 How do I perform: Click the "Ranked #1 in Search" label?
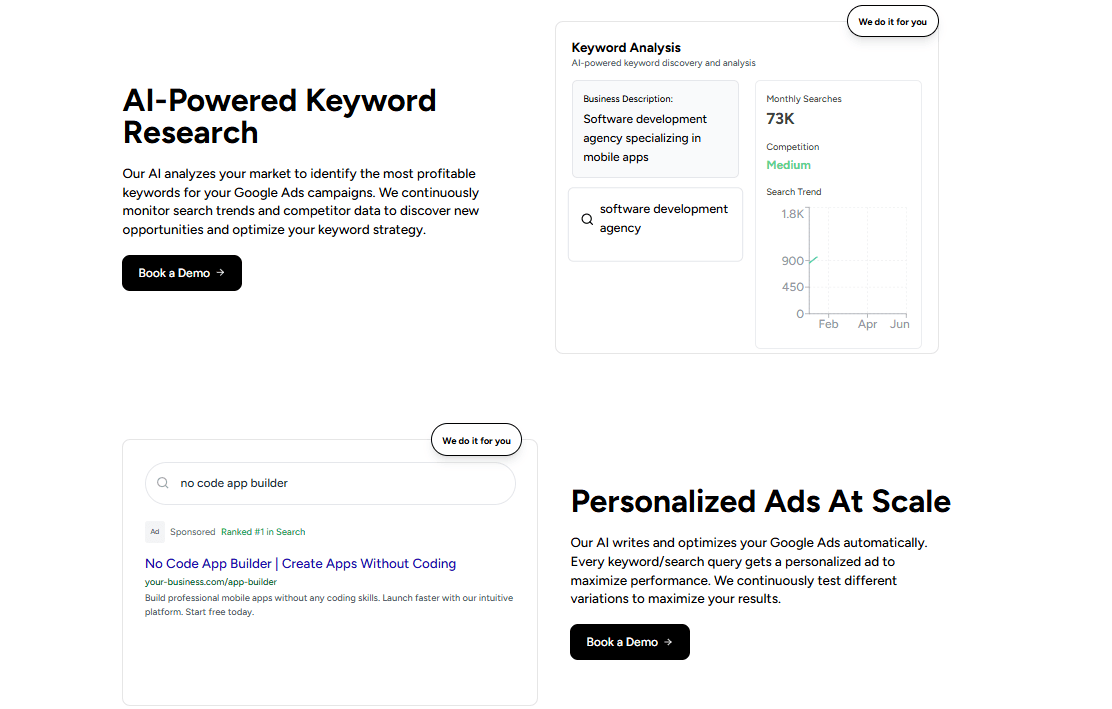coord(263,532)
